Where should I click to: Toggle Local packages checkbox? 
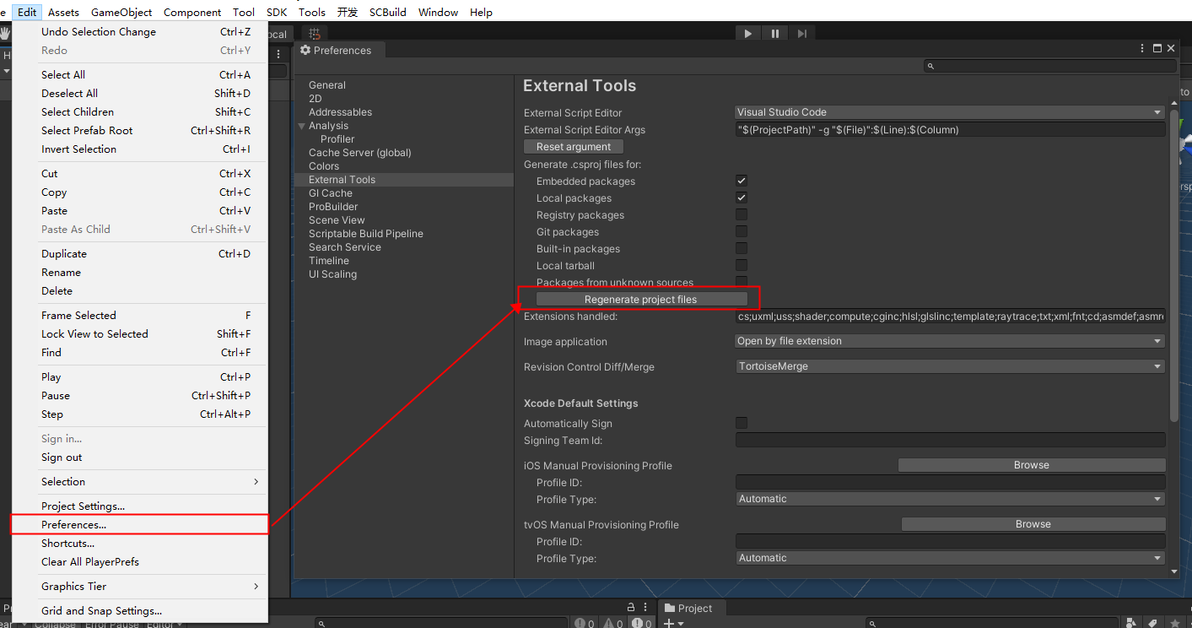741,198
